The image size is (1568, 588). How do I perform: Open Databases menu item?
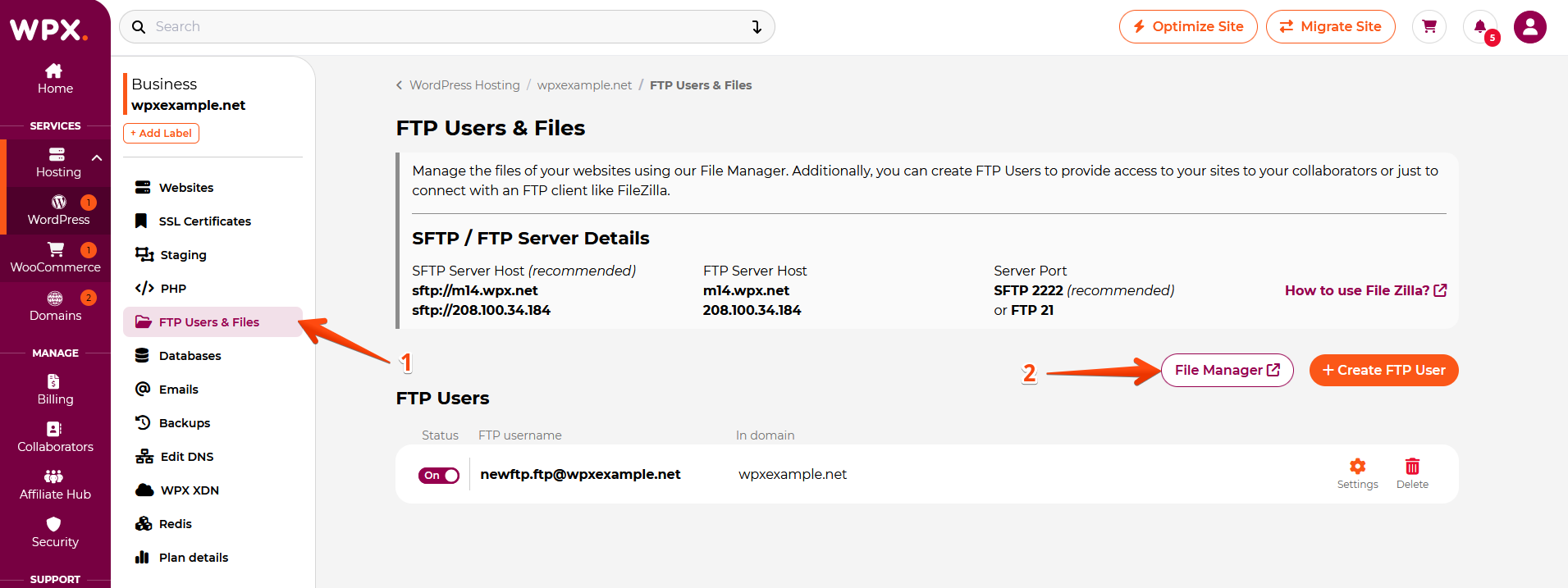click(x=213, y=356)
